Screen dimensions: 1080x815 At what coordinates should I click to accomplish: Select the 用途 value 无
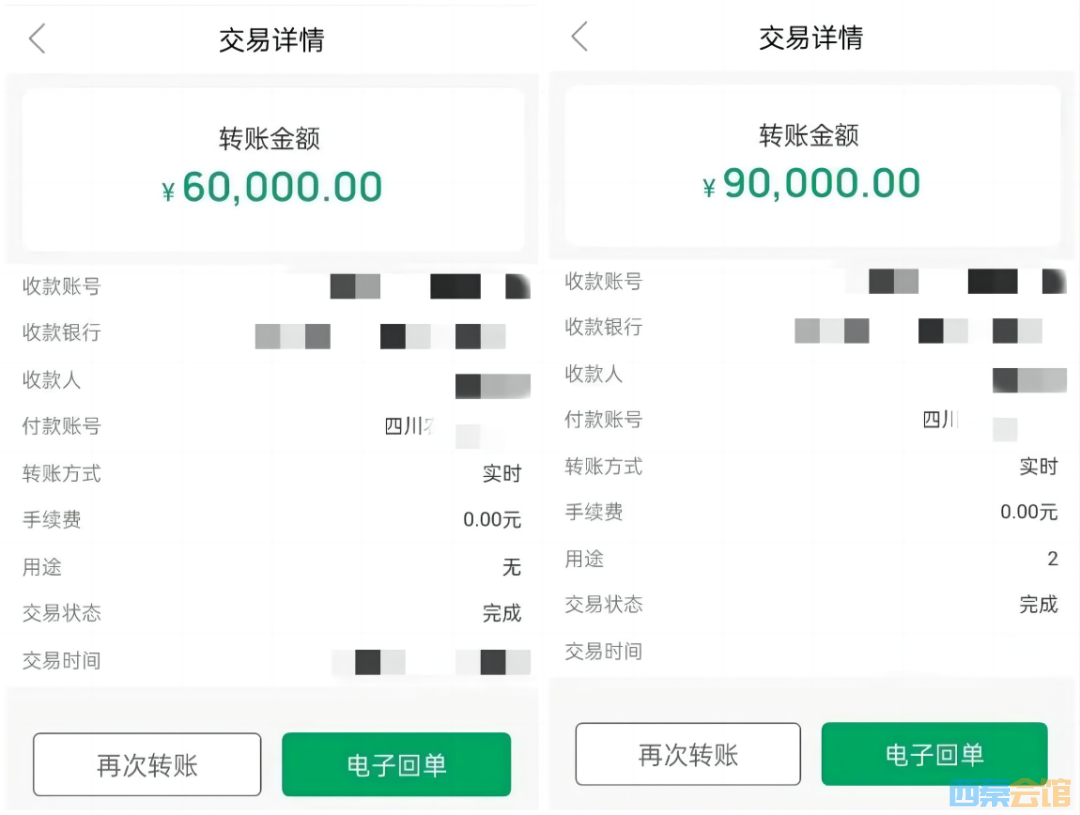(x=512, y=568)
